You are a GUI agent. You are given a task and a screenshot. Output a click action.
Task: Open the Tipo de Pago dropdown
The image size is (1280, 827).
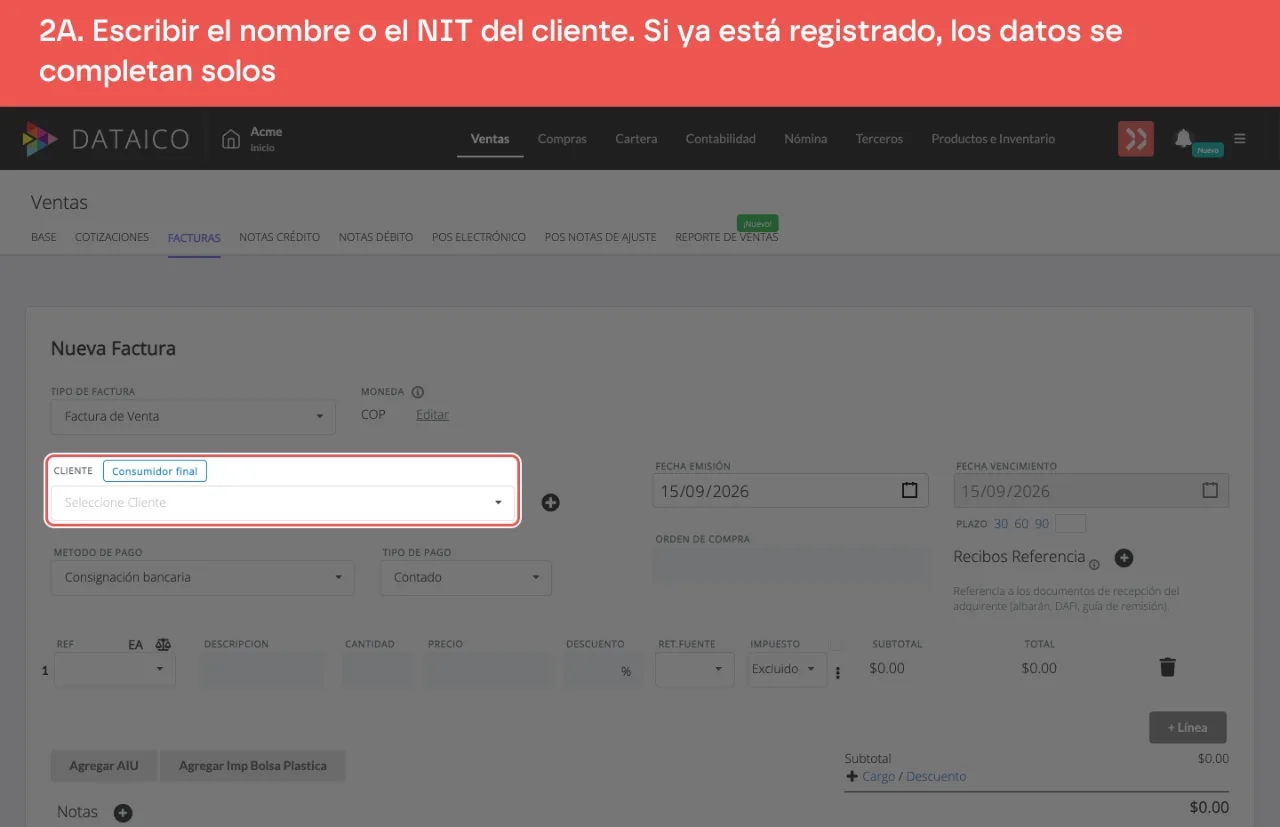point(466,577)
